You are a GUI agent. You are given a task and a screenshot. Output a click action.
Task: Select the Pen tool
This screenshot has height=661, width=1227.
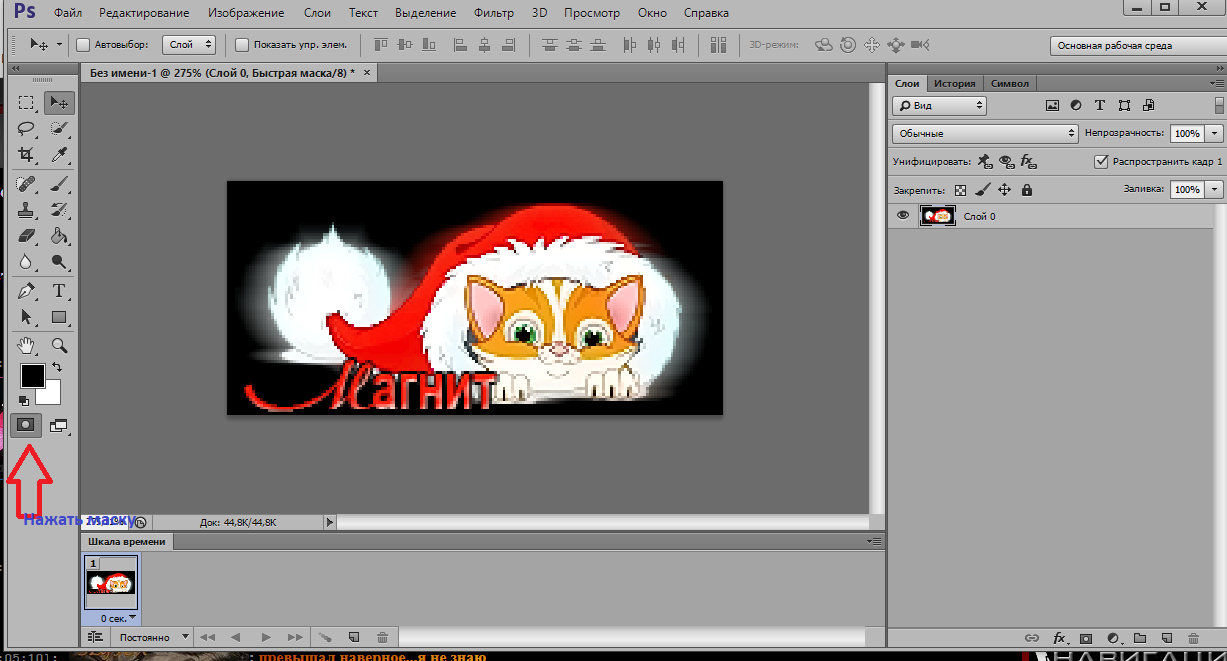[x=26, y=291]
